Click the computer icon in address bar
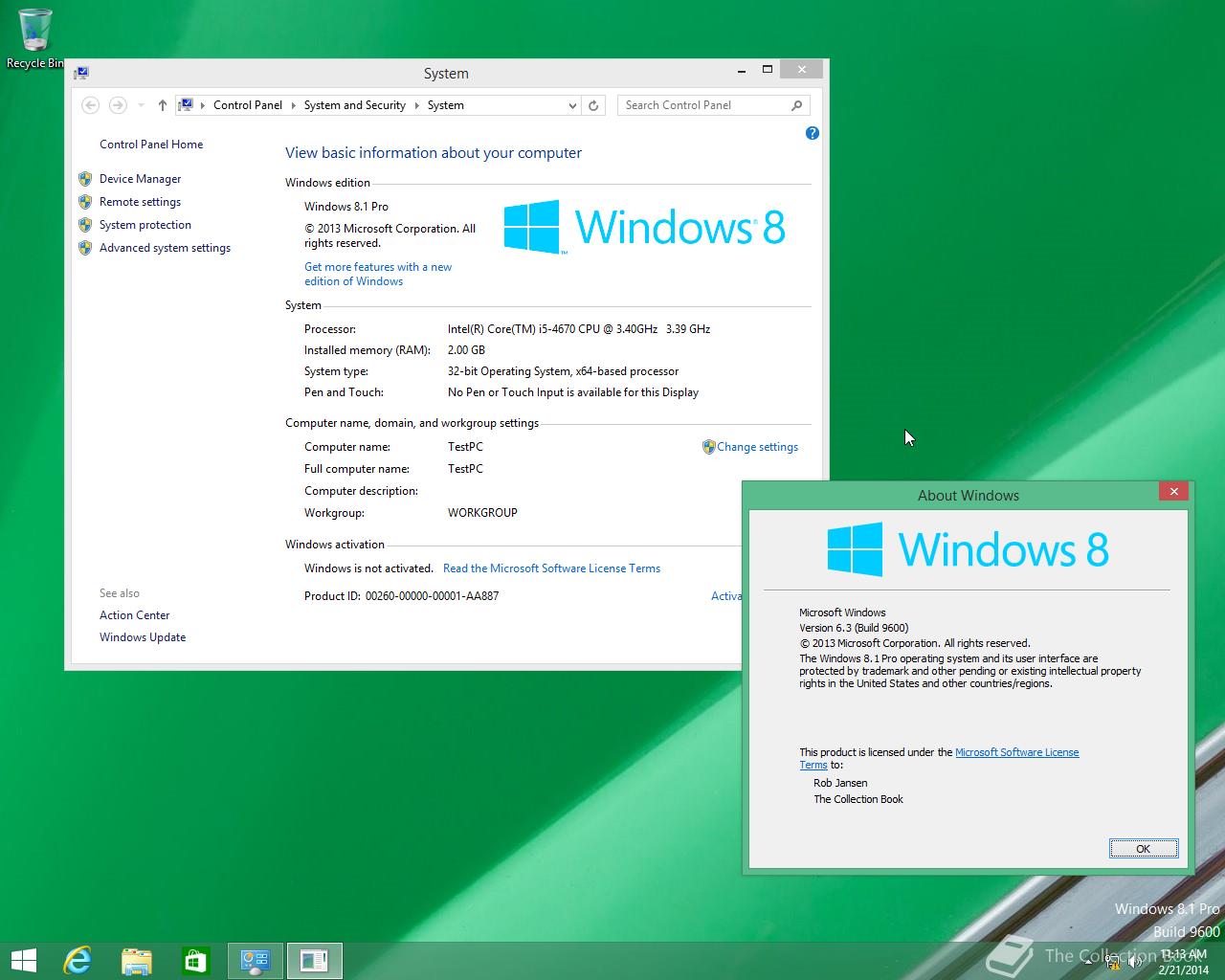The width and height of the screenshot is (1225, 980). (187, 105)
